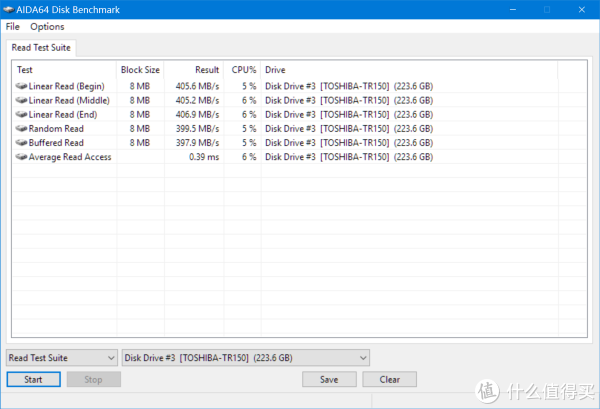Sort by the Drive column header
The width and height of the screenshot is (600, 409).
click(x=409, y=70)
